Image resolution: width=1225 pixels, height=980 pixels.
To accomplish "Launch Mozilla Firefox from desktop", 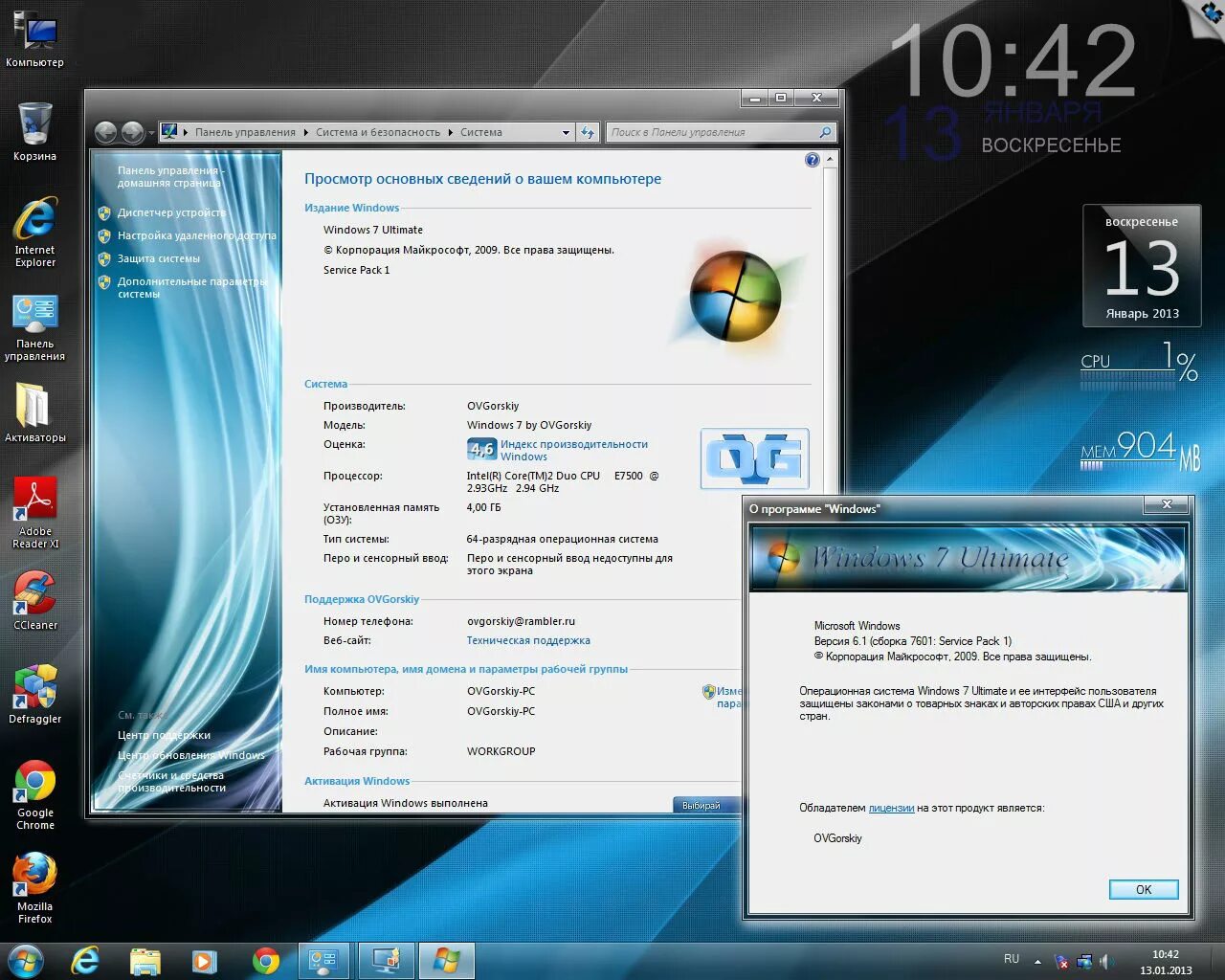I will pyautogui.click(x=34, y=888).
